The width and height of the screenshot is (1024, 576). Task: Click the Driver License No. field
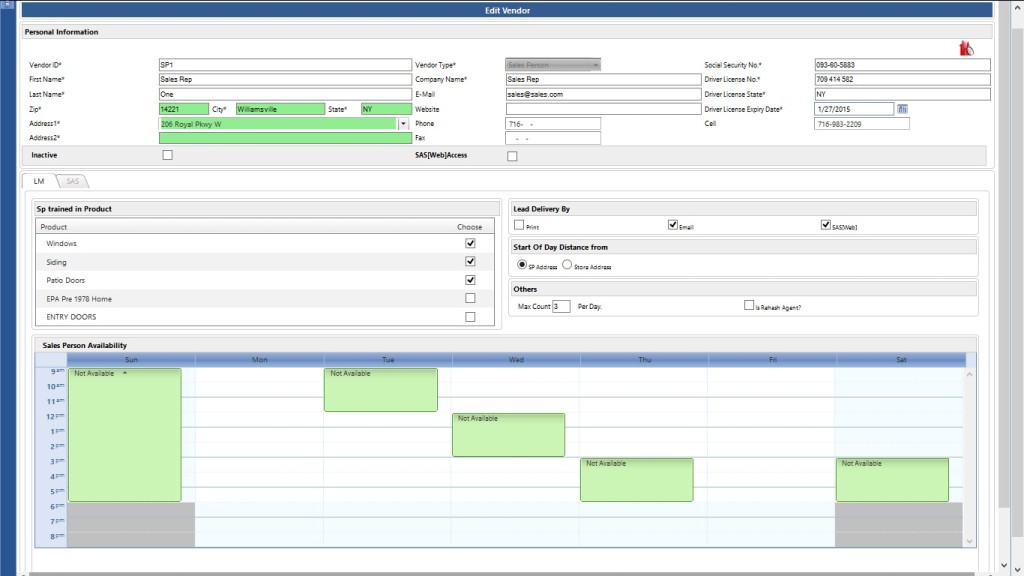[x=902, y=79]
